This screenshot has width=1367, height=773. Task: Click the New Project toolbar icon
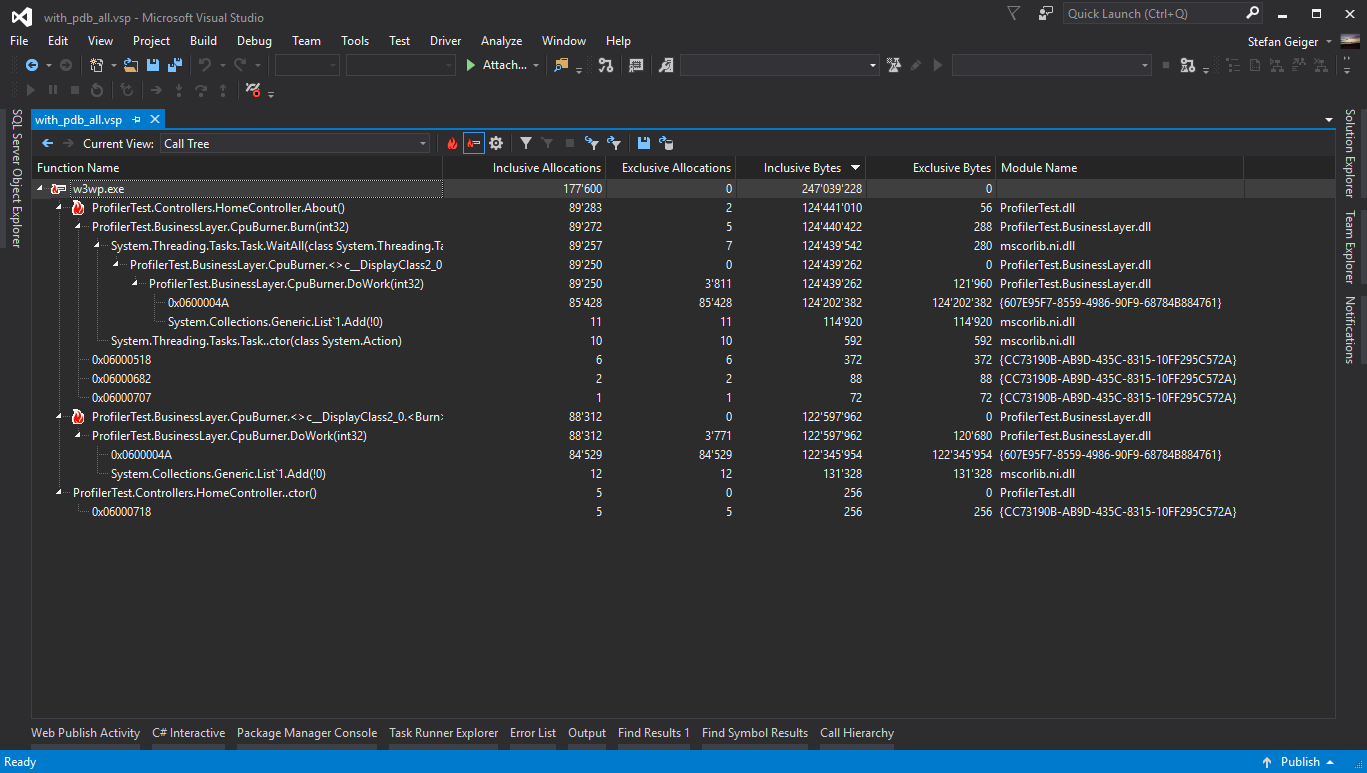pyautogui.click(x=97, y=65)
